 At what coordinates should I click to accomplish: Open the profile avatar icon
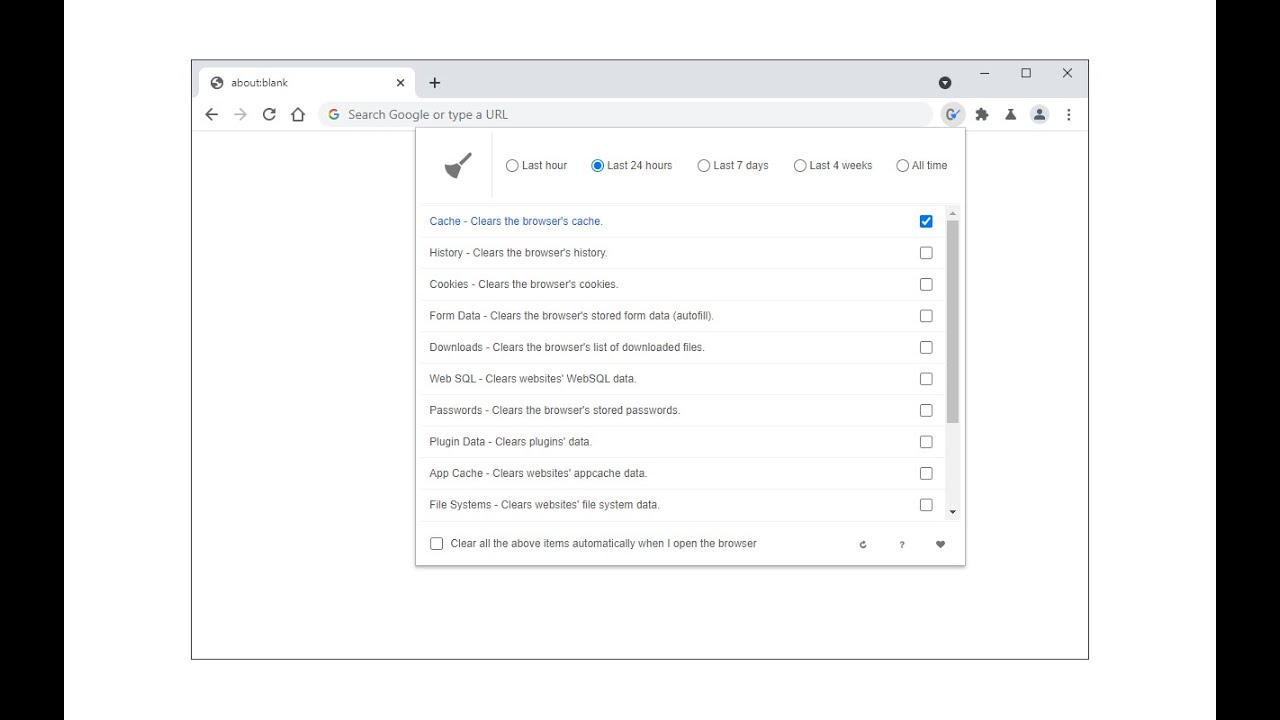point(1040,115)
